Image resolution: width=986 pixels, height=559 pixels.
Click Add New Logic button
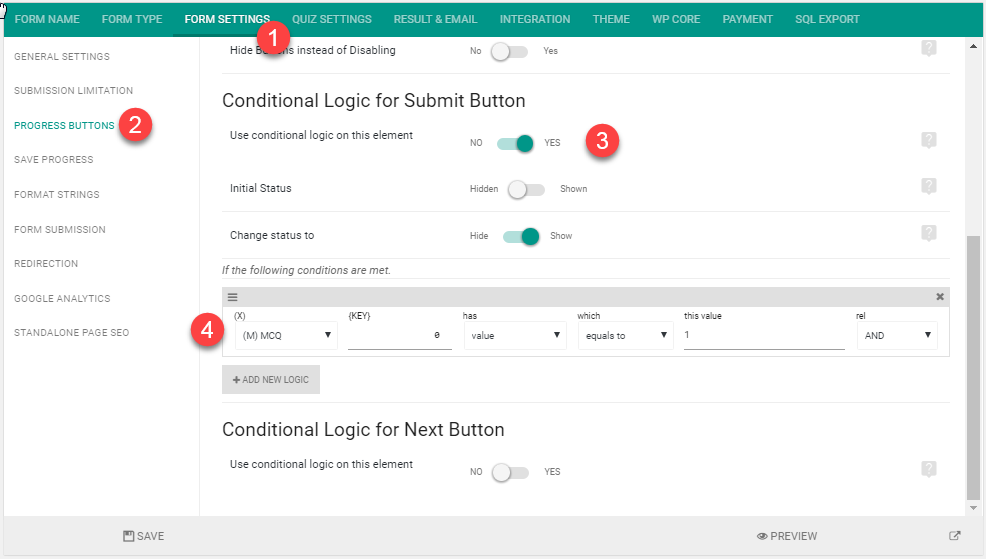point(271,380)
